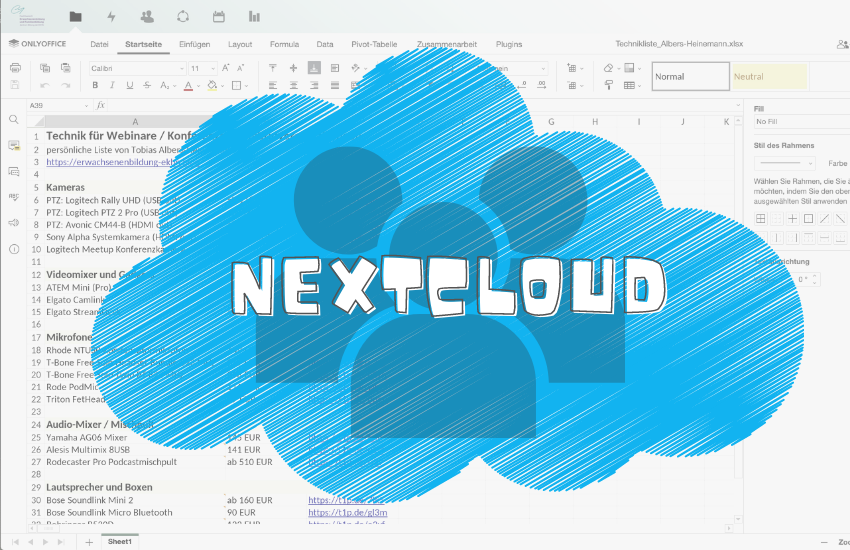The width and height of the screenshot is (850, 550).
Task: Open the Comments panel in the left sidebar
Action: [x=14, y=145]
